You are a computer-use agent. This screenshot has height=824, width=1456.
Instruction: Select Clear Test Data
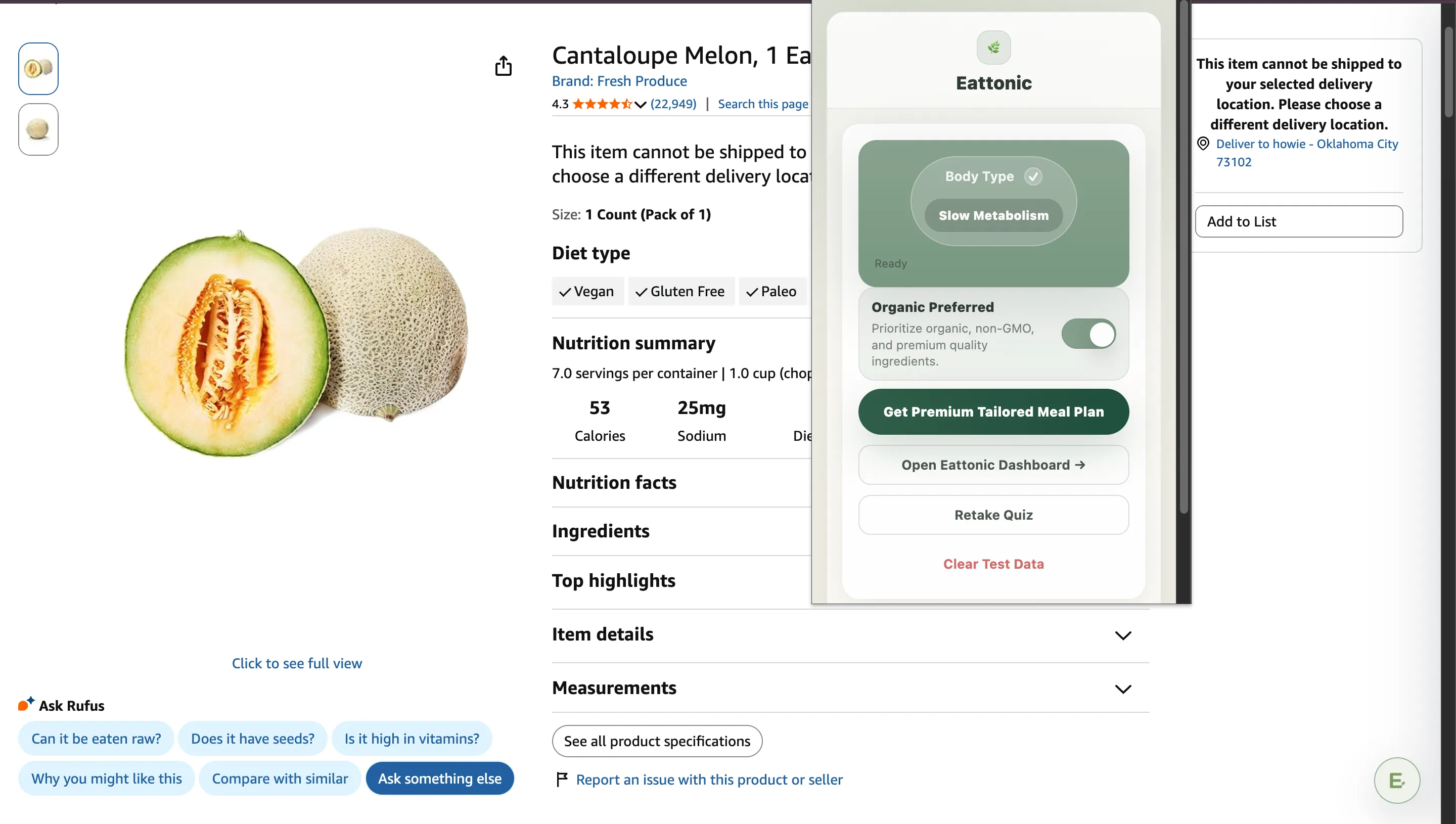[x=994, y=564]
